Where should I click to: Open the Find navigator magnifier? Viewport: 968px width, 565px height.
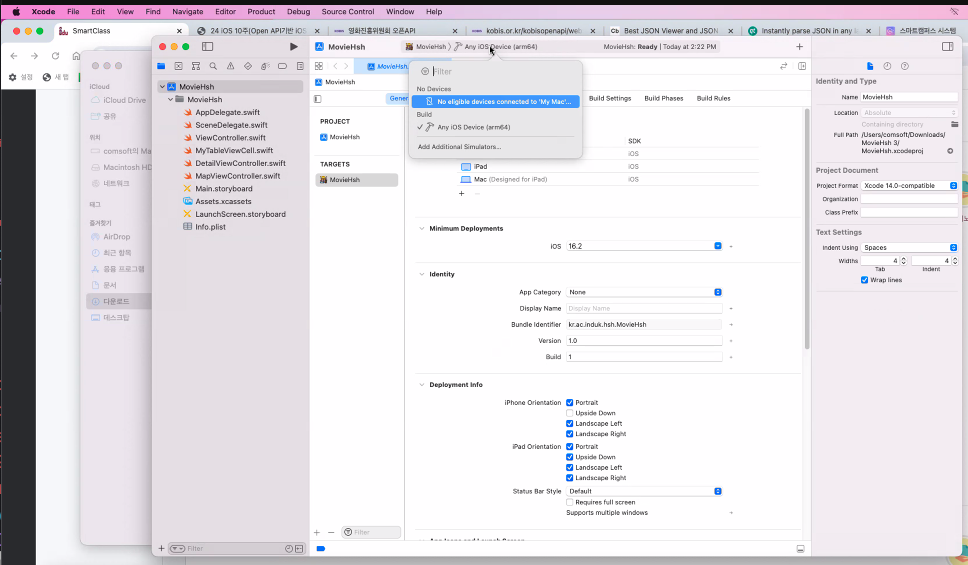click(213, 66)
